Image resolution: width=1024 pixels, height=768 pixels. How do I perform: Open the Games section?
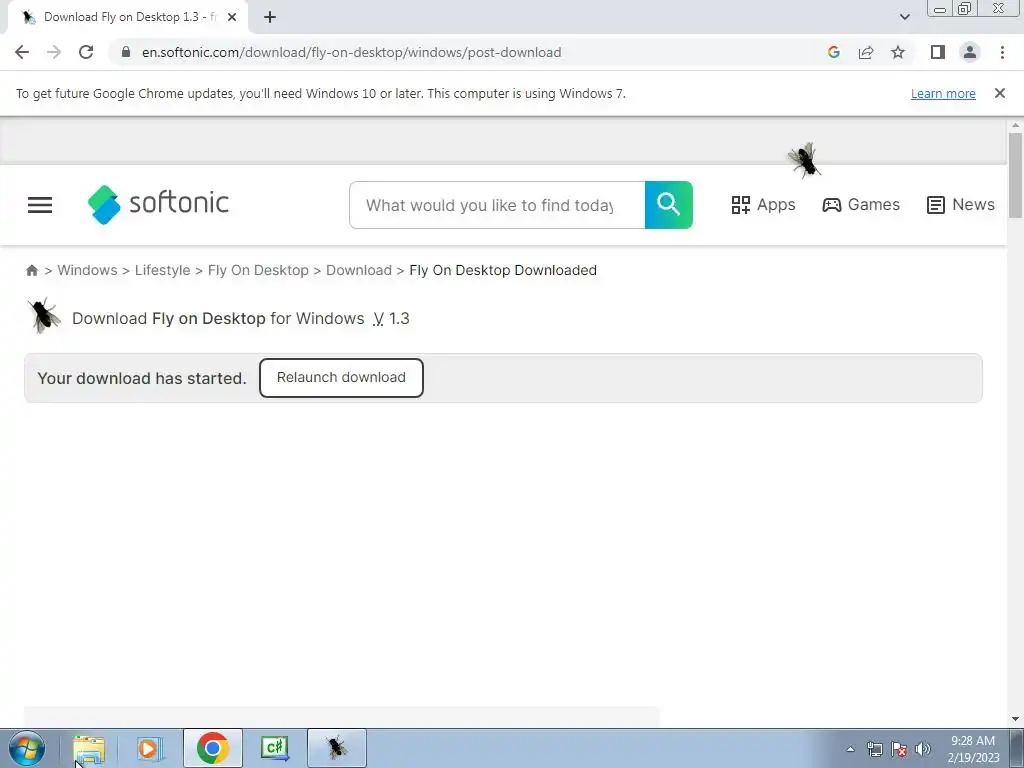click(861, 205)
